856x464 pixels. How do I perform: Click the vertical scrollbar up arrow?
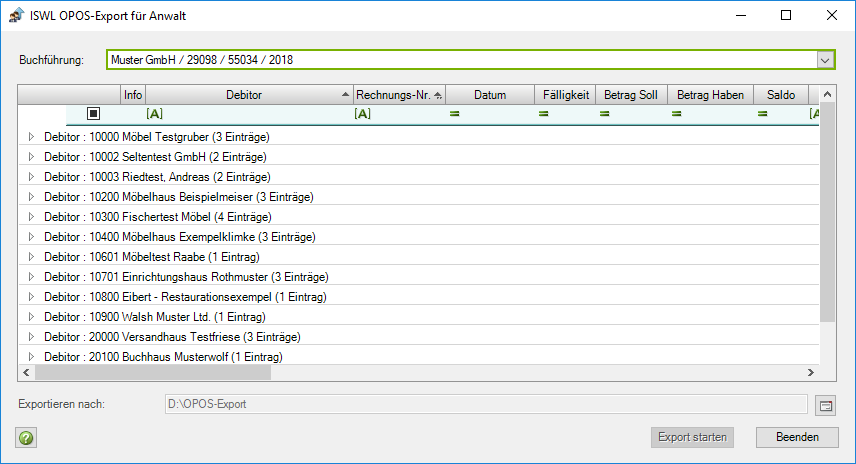(x=828, y=94)
